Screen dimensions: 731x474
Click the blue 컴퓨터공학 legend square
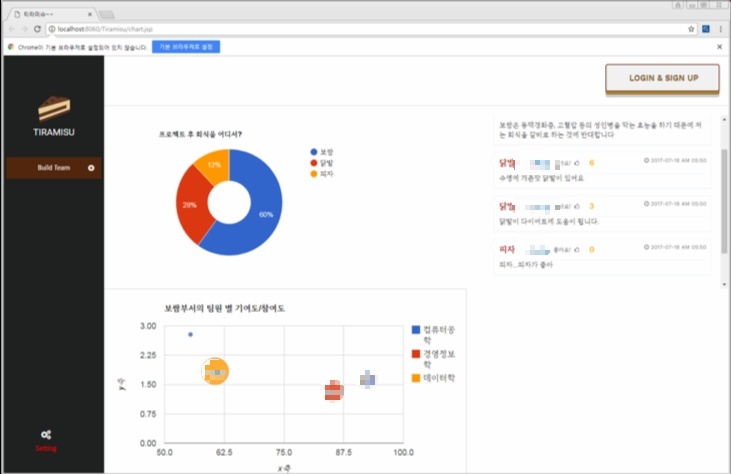coord(416,330)
